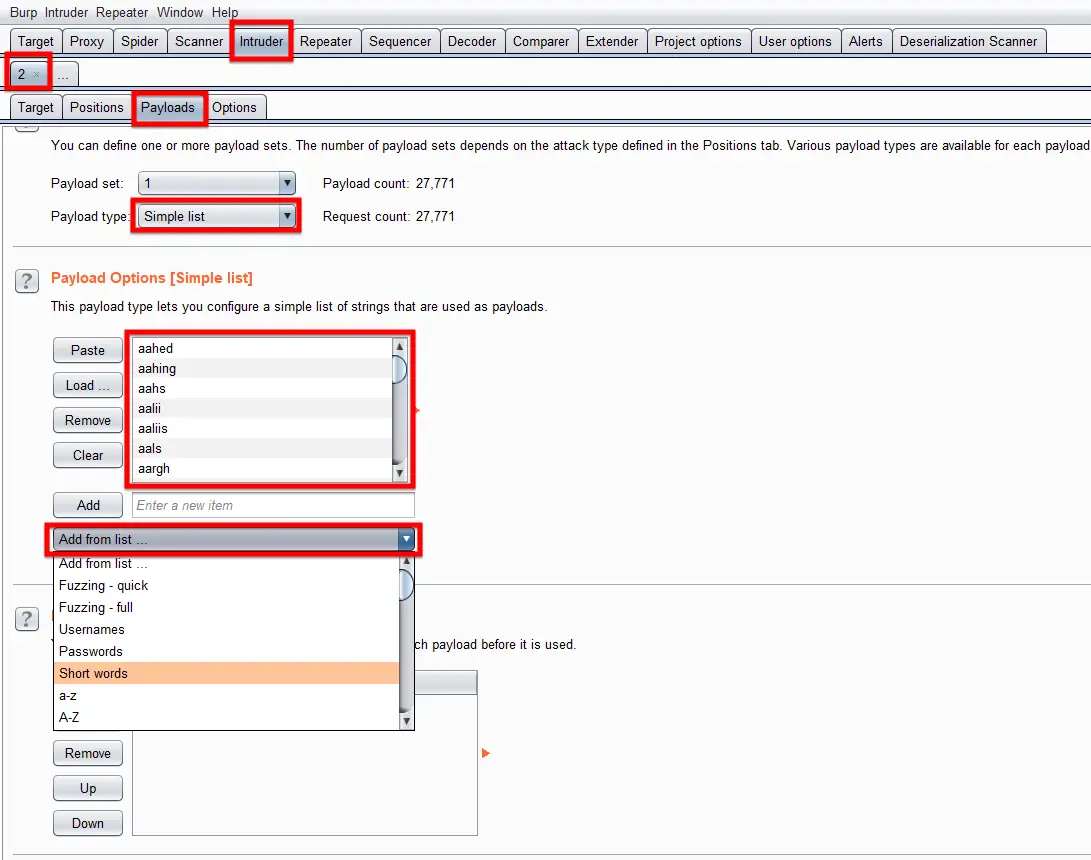Move the processing rule Down

88,823
